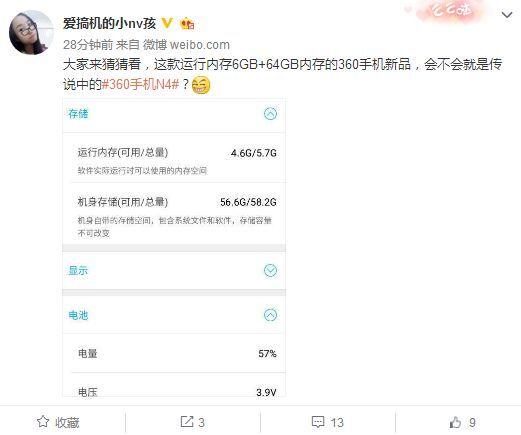The image size is (521, 435).
Task: Open the poster's profile avatar
Action: click(31, 32)
